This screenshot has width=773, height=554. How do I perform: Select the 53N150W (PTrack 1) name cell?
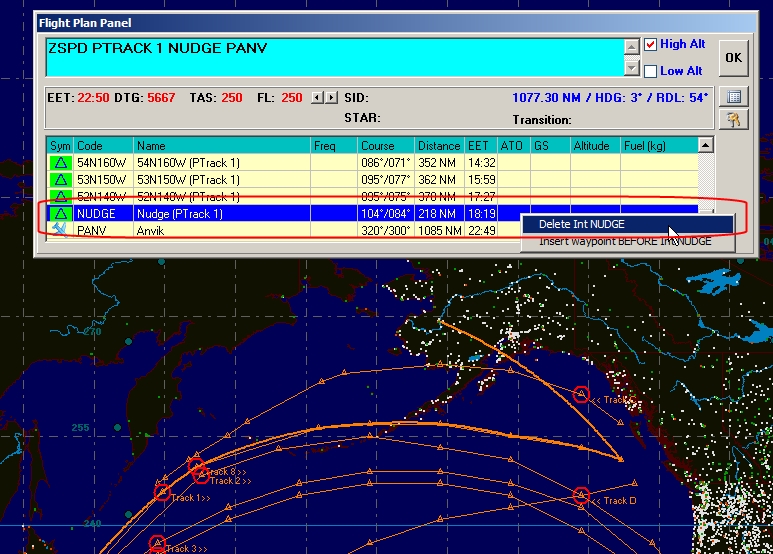pos(222,179)
